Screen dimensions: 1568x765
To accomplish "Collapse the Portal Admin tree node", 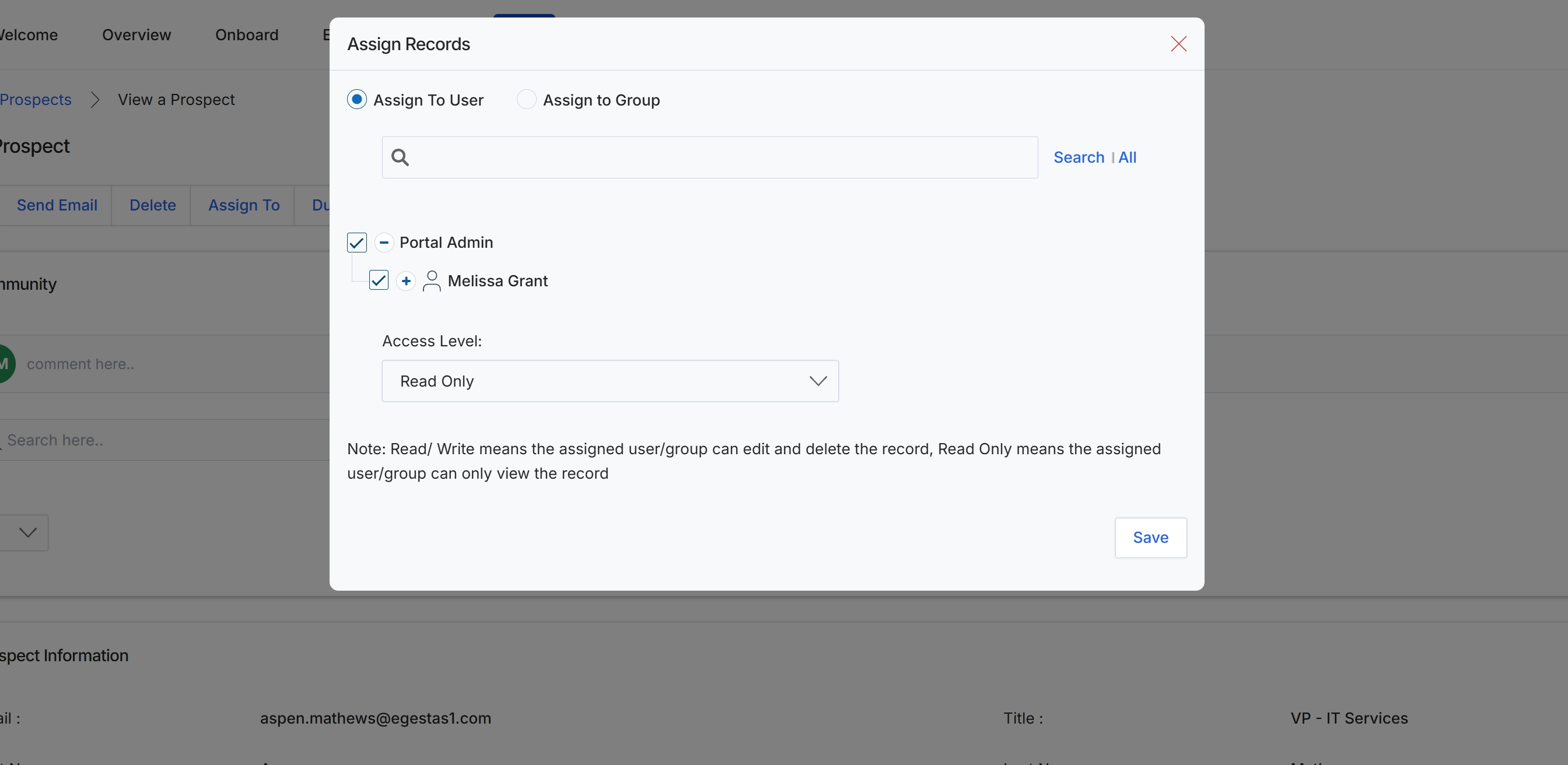I will coord(383,242).
